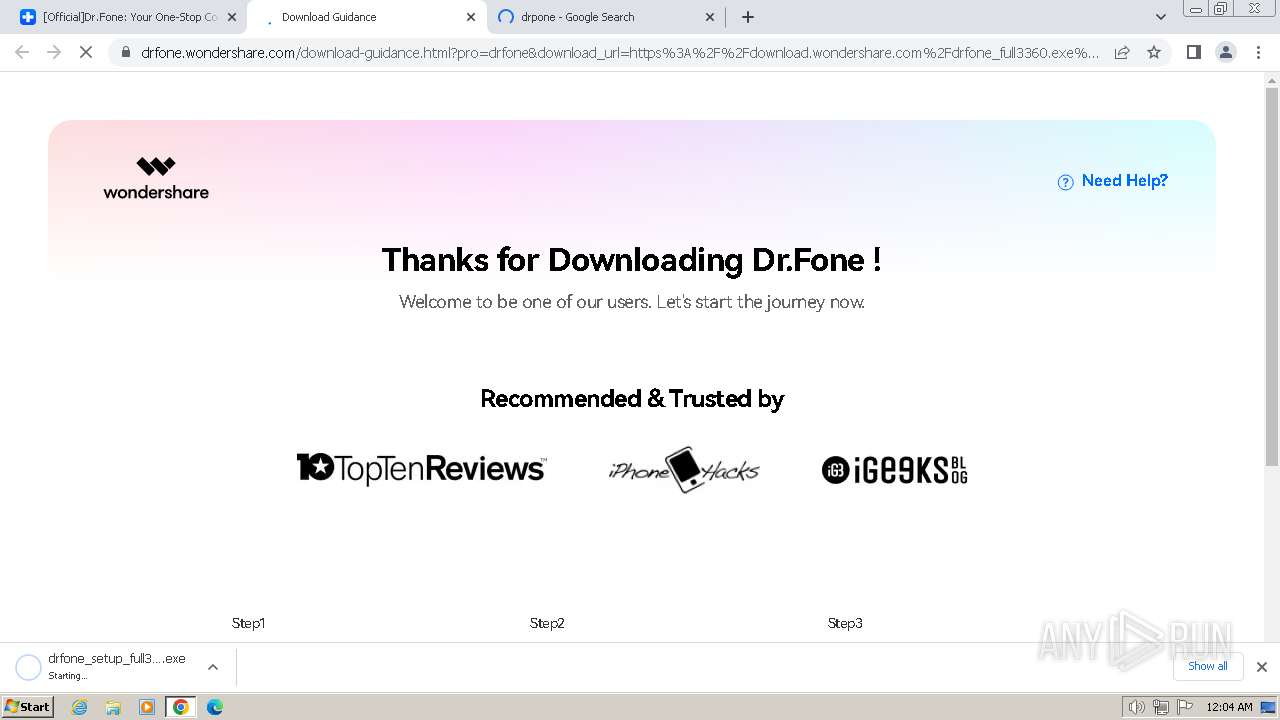Open the Windows Start menu
Image resolution: width=1280 pixels, height=720 pixels.
pyautogui.click(x=27, y=707)
